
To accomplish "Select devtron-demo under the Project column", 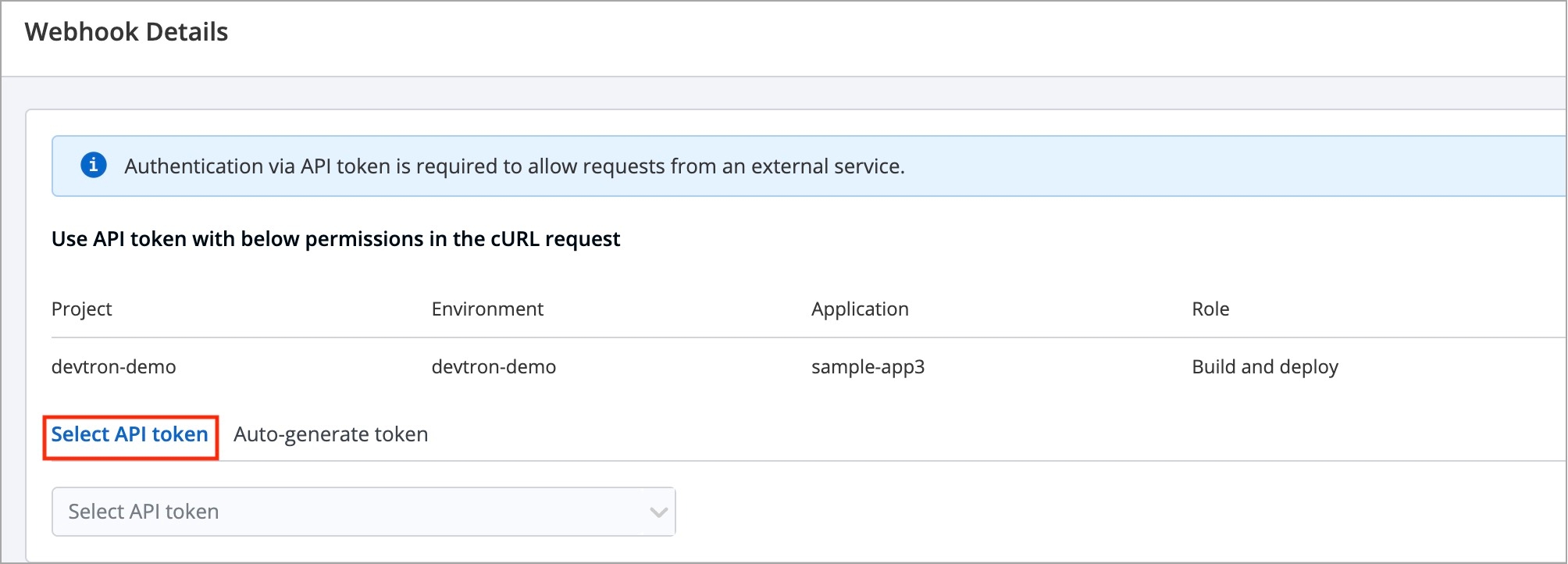I will pos(113,367).
